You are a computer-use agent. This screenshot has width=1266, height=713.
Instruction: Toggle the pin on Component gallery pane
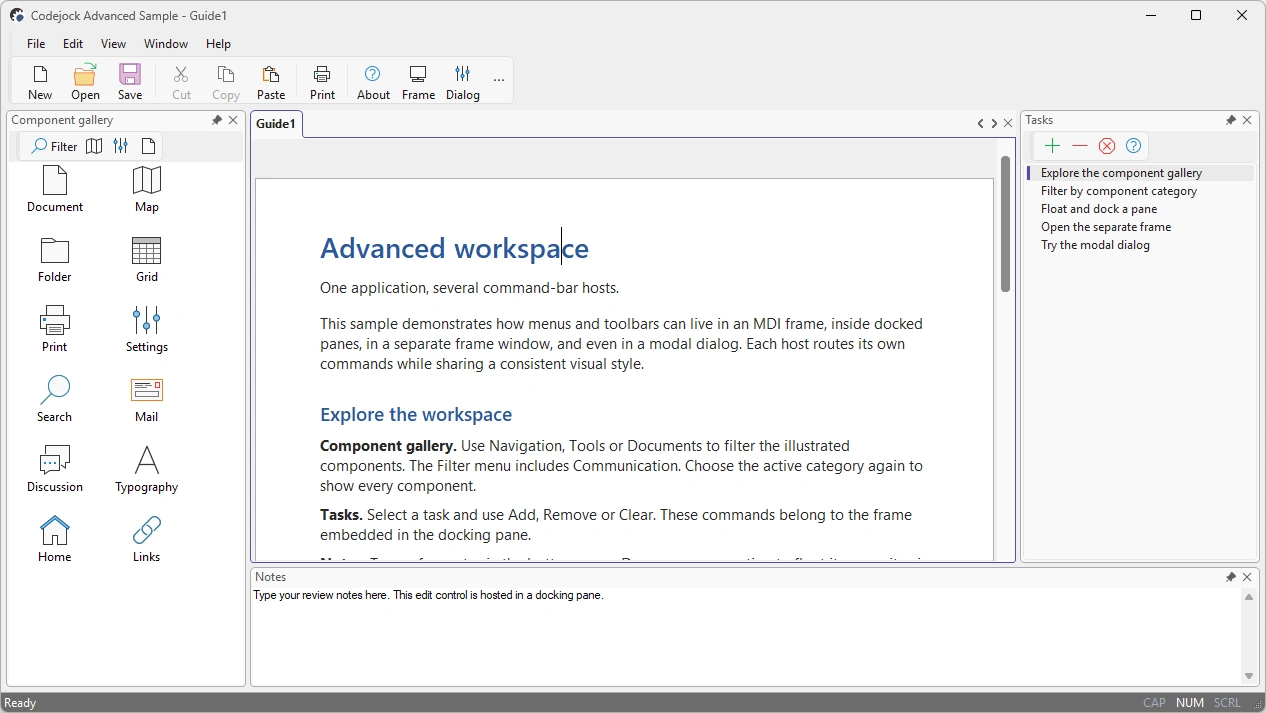(217, 120)
